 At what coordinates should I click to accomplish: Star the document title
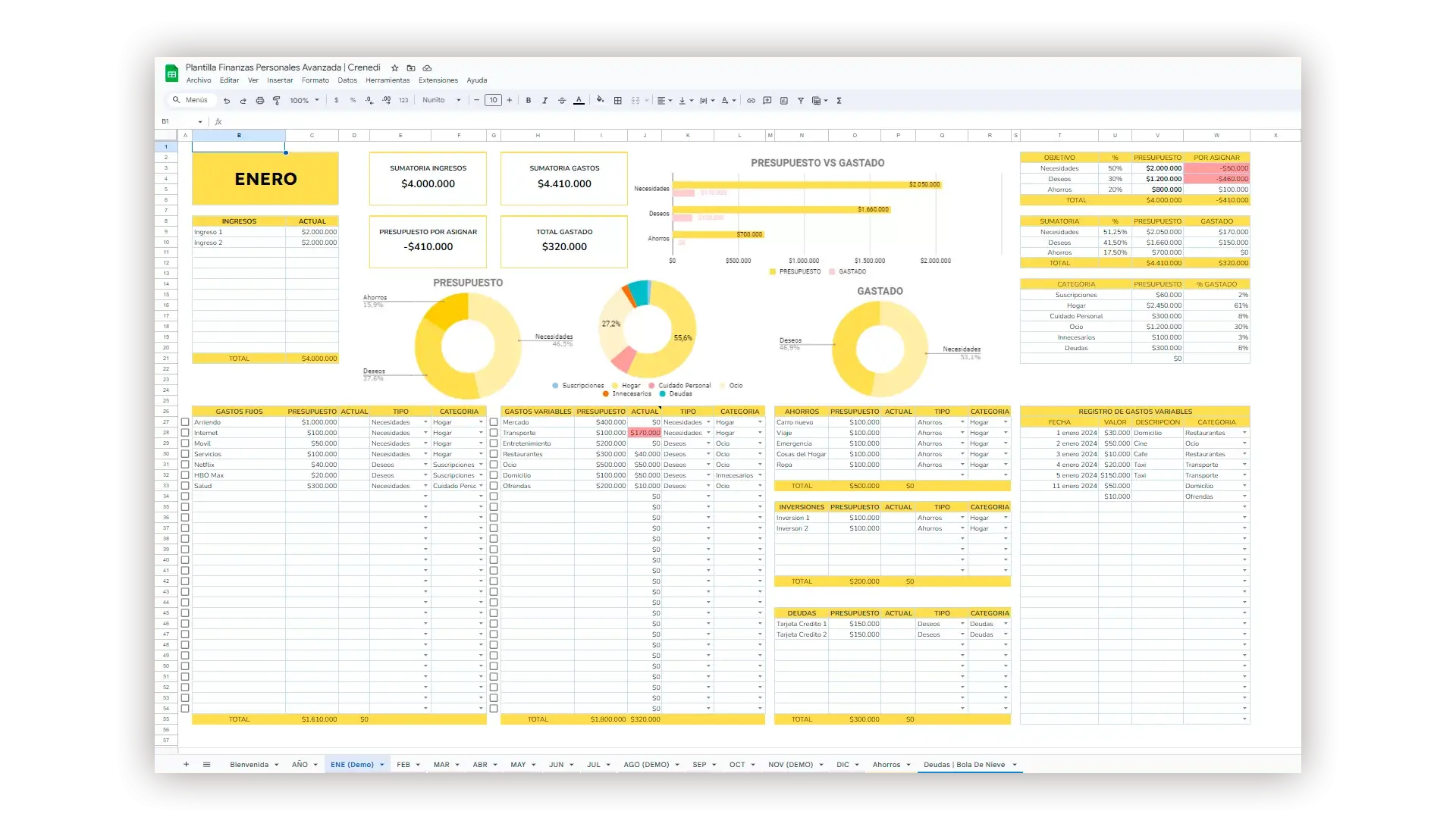tap(394, 67)
